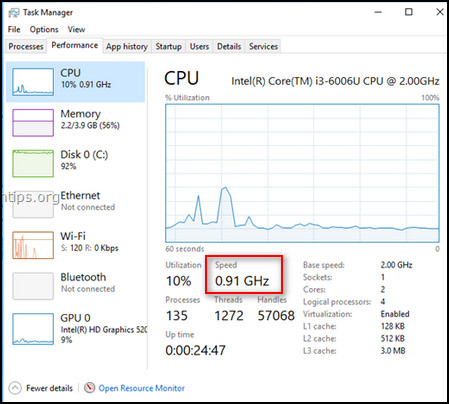Collapse view with Fewer details arrow
The width and height of the screenshot is (449, 404).
(x=14, y=388)
